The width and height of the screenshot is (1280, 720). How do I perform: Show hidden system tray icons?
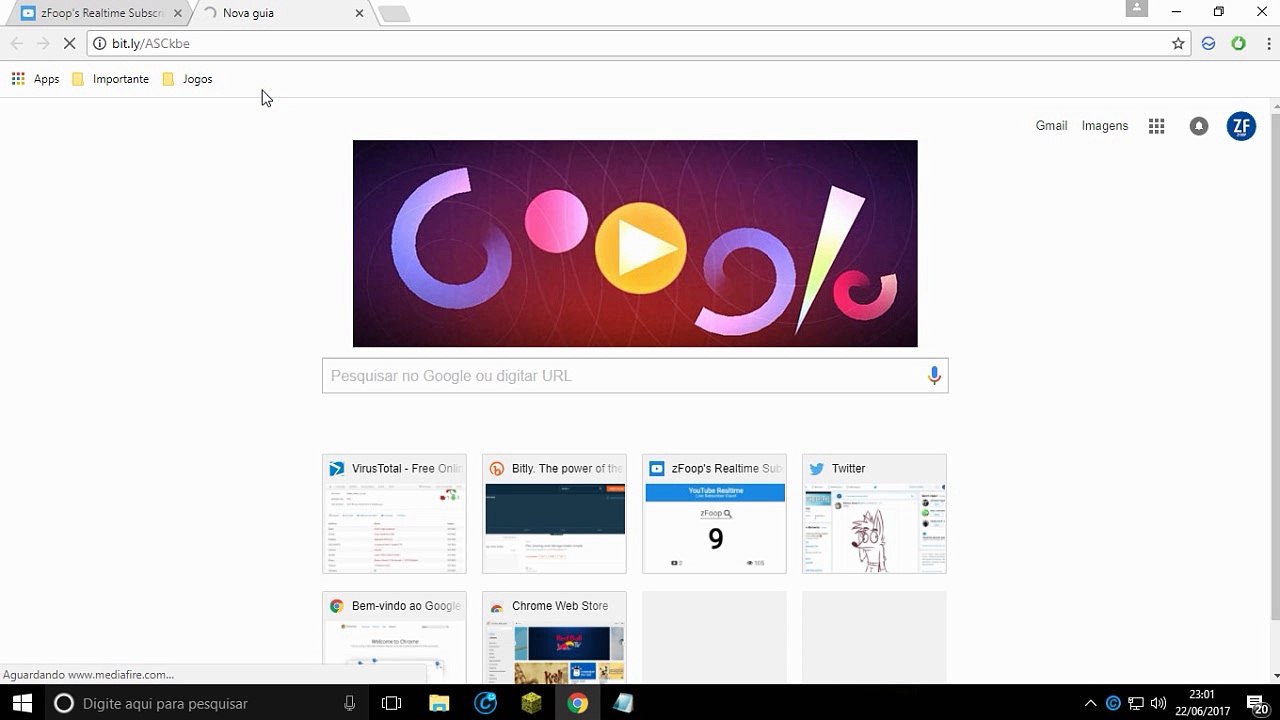(1090, 703)
